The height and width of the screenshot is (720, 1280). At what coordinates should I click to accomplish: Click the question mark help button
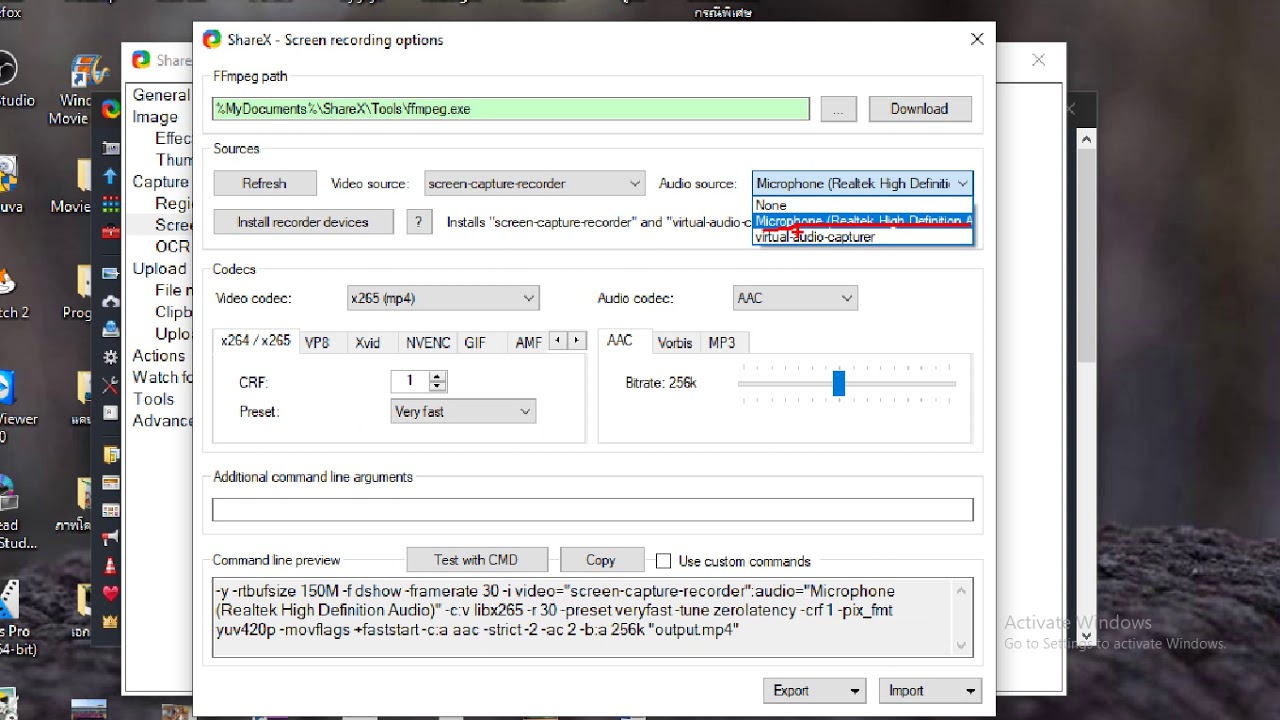pos(419,222)
